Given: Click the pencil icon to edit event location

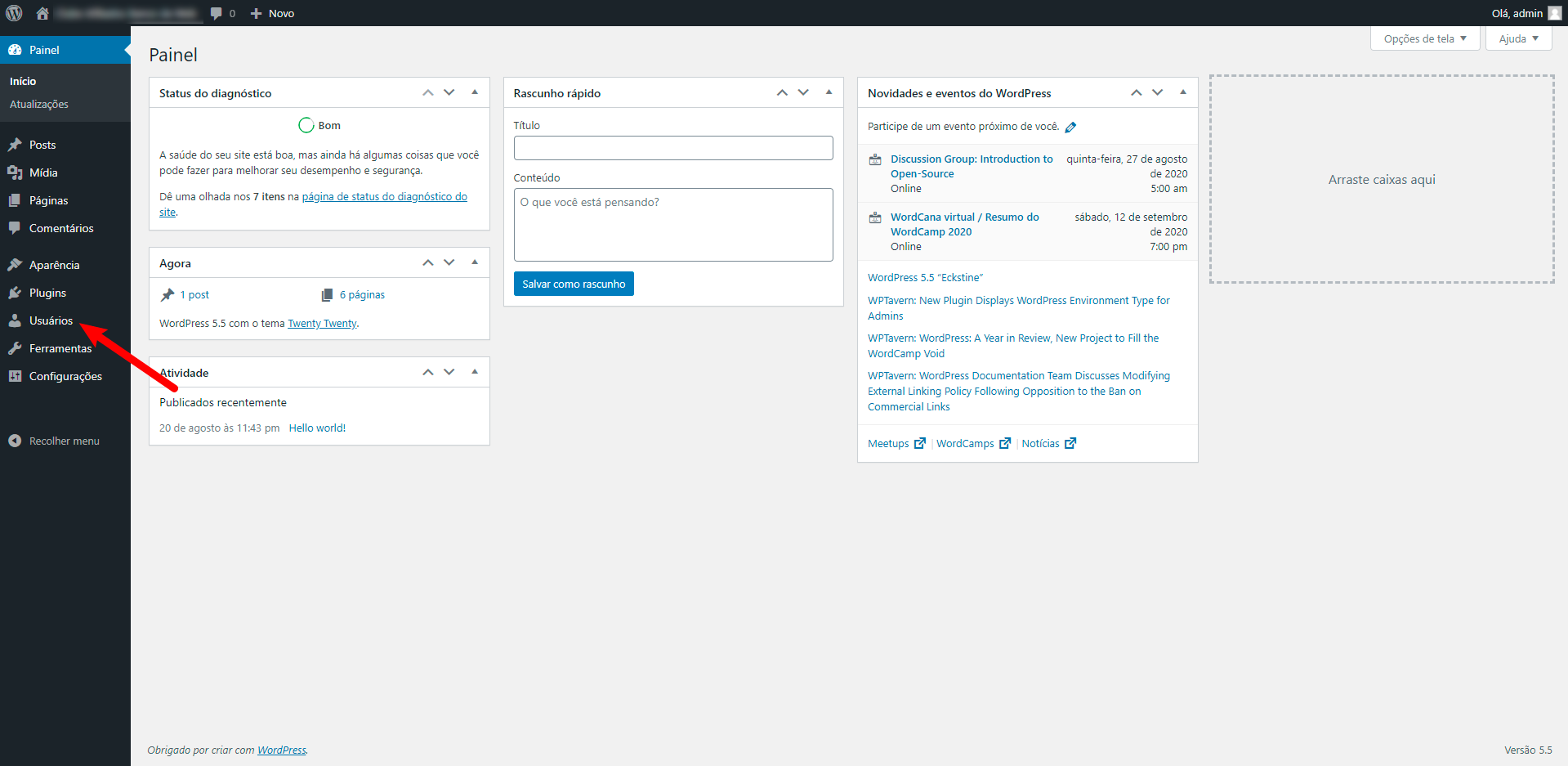Looking at the screenshot, I should pyautogui.click(x=1070, y=127).
